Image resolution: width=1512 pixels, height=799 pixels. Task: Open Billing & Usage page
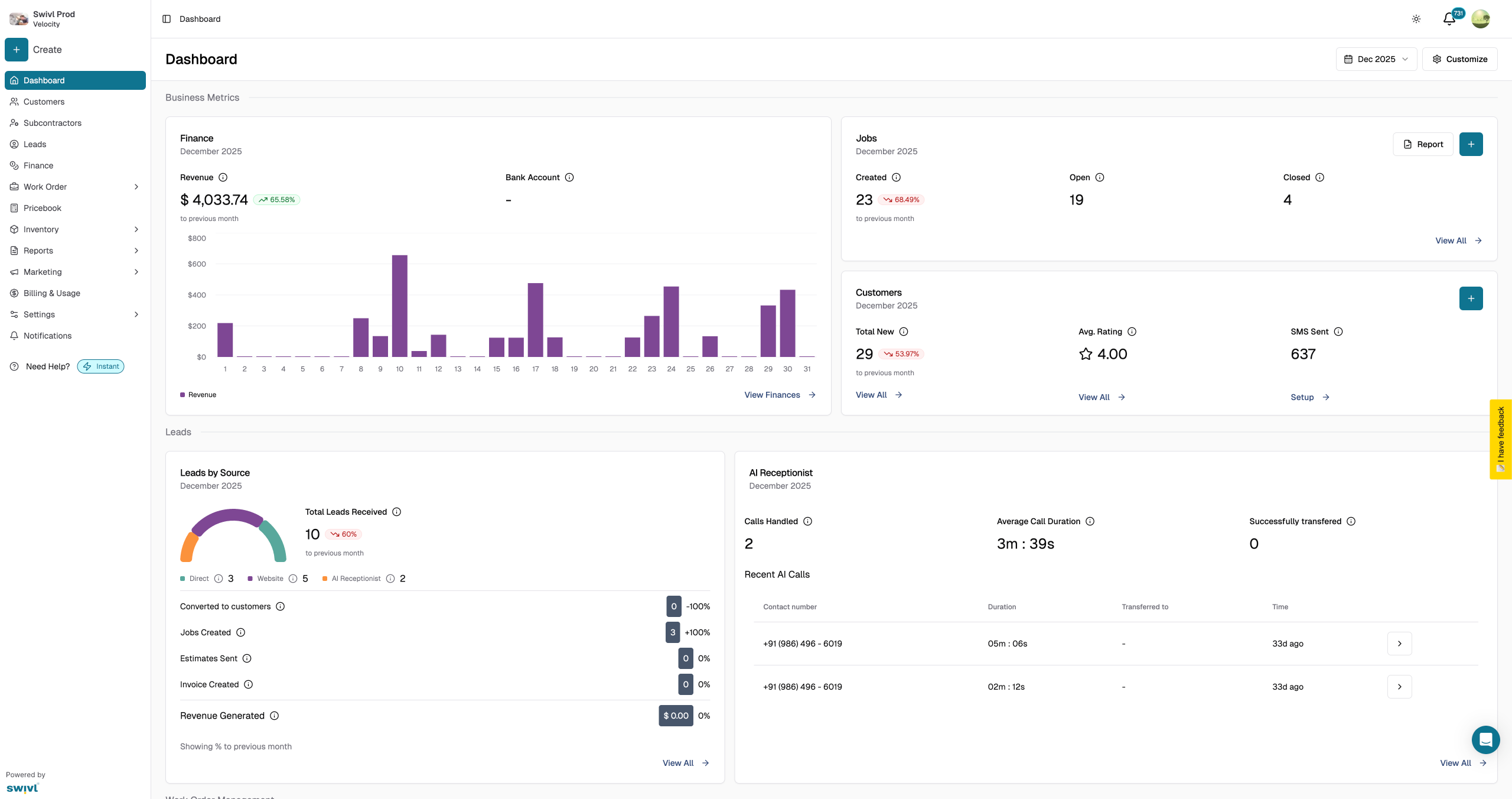tap(51, 293)
